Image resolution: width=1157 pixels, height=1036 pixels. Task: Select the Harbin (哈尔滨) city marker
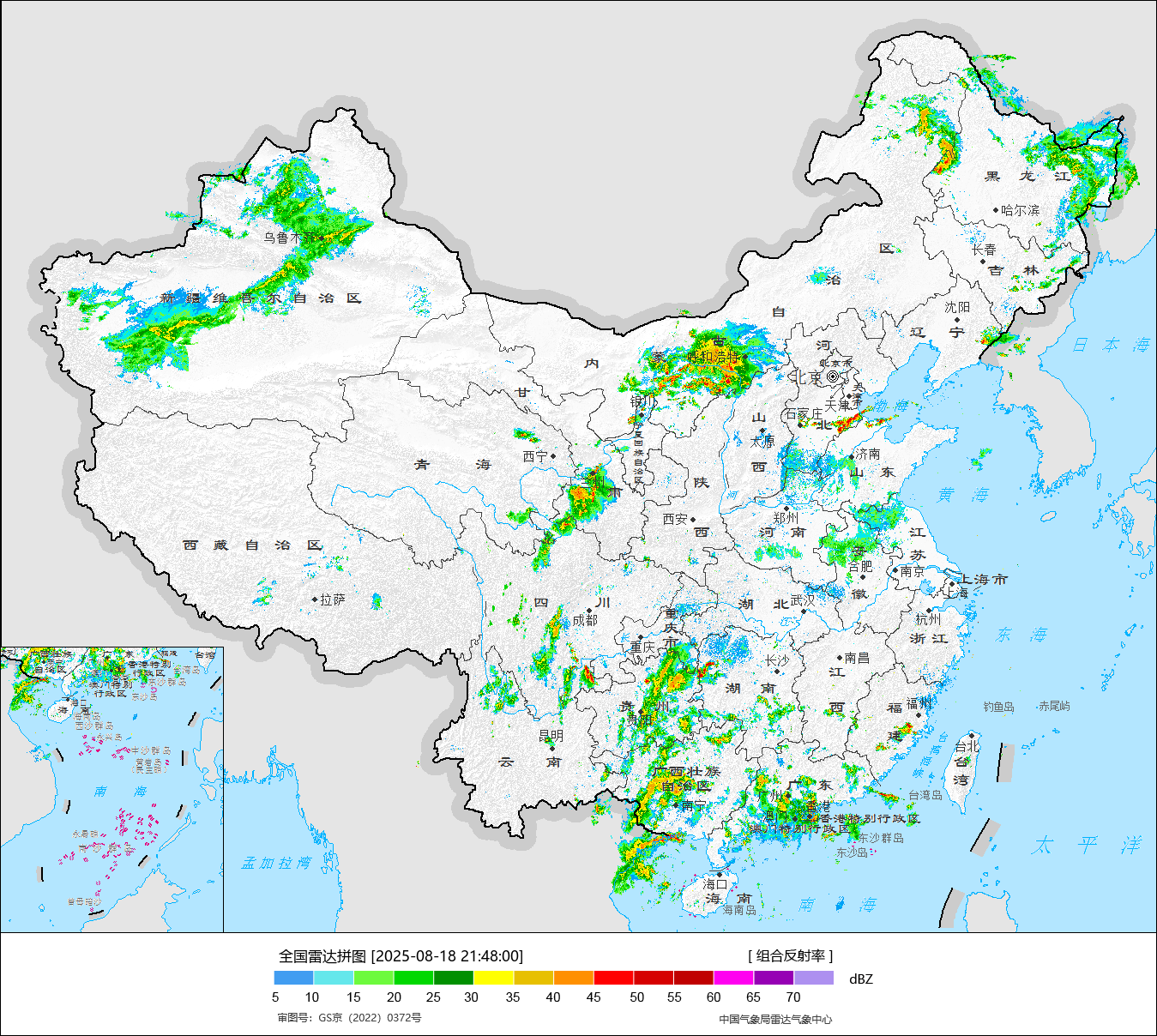tap(996, 209)
